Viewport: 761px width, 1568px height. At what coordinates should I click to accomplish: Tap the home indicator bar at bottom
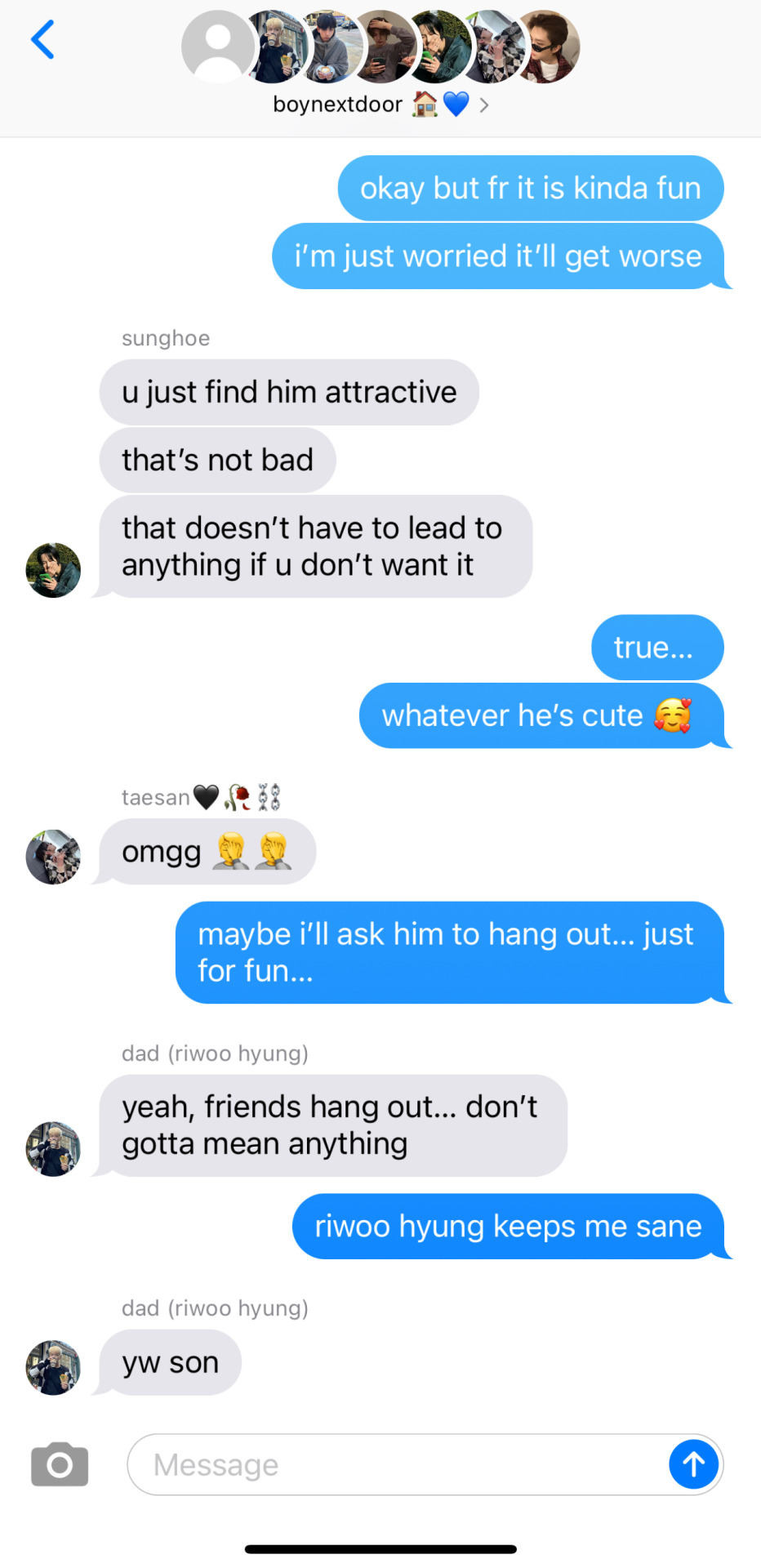380,1549
